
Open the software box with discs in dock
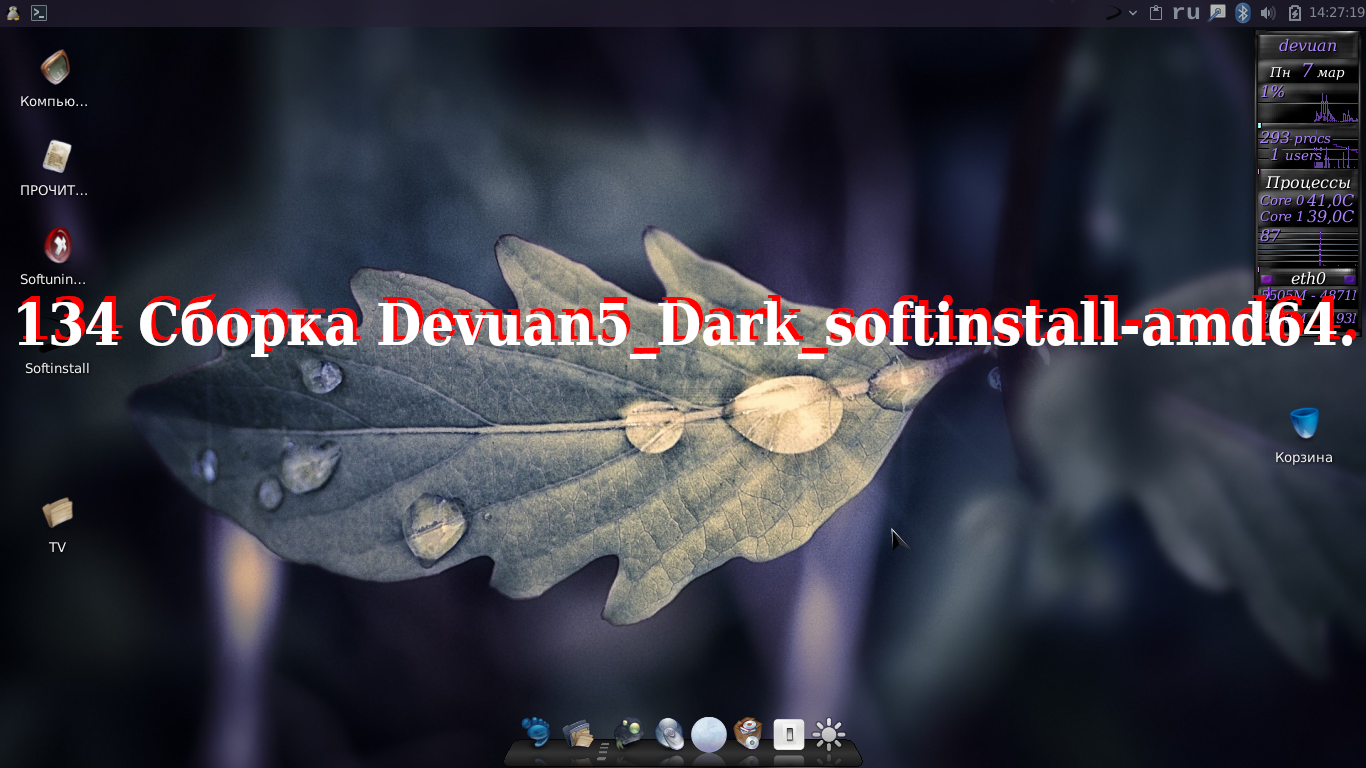(x=748, y=734)
